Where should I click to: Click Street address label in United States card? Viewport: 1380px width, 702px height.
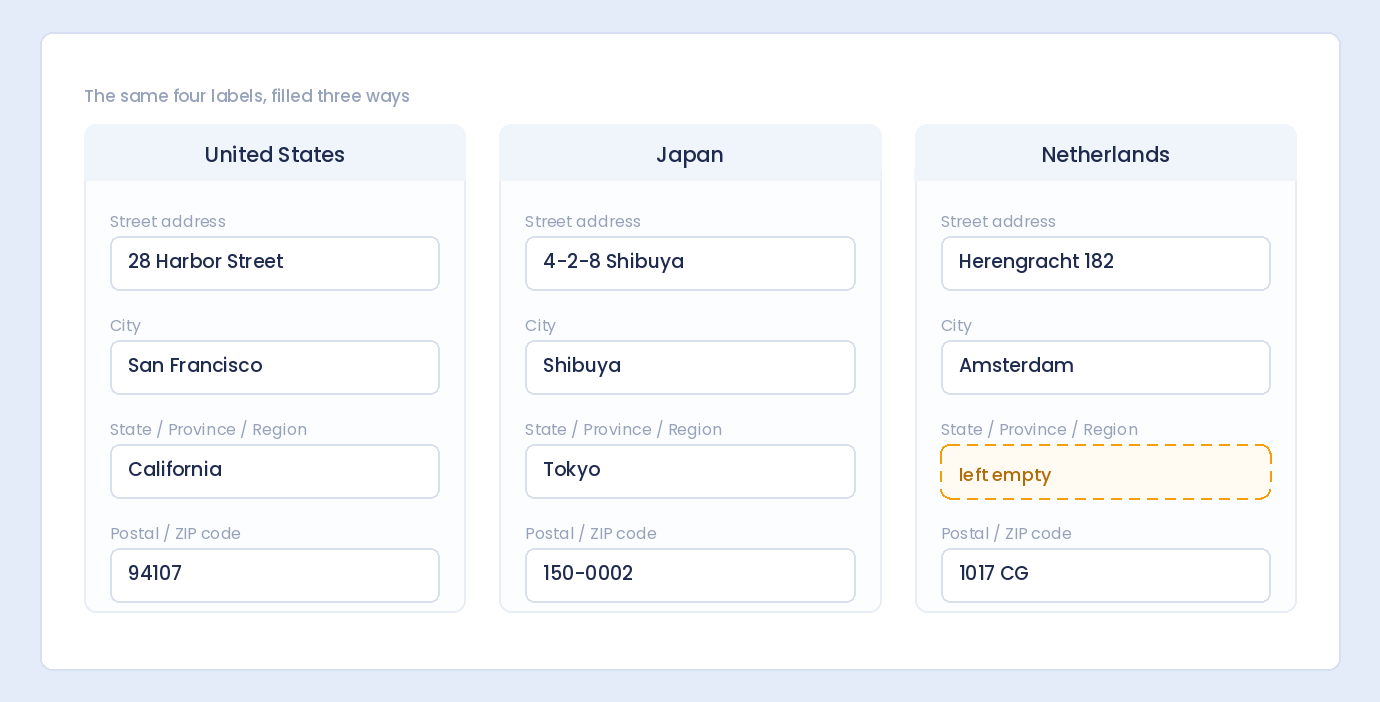point(168,221)
